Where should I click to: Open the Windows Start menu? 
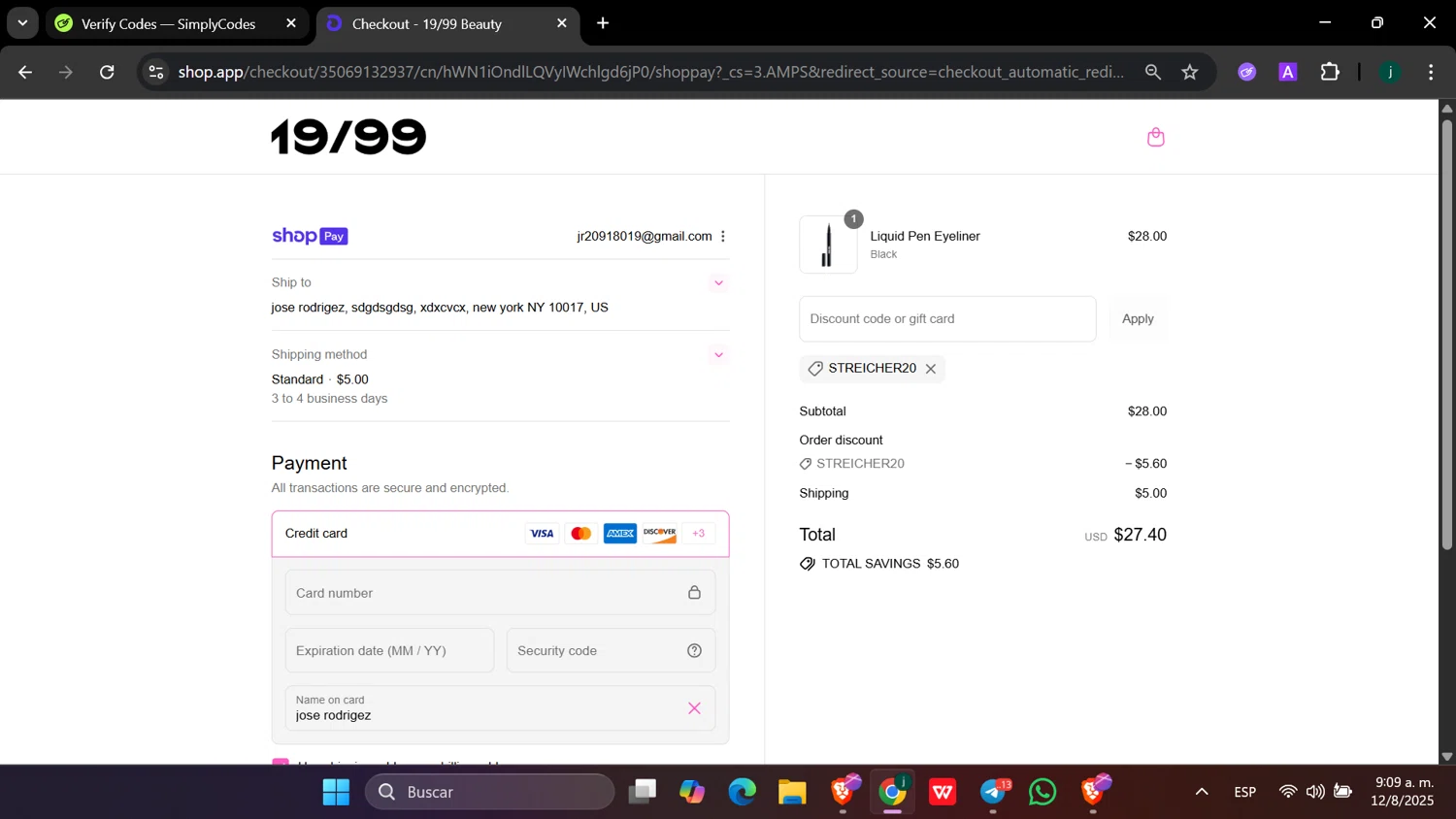pos(336,792)
